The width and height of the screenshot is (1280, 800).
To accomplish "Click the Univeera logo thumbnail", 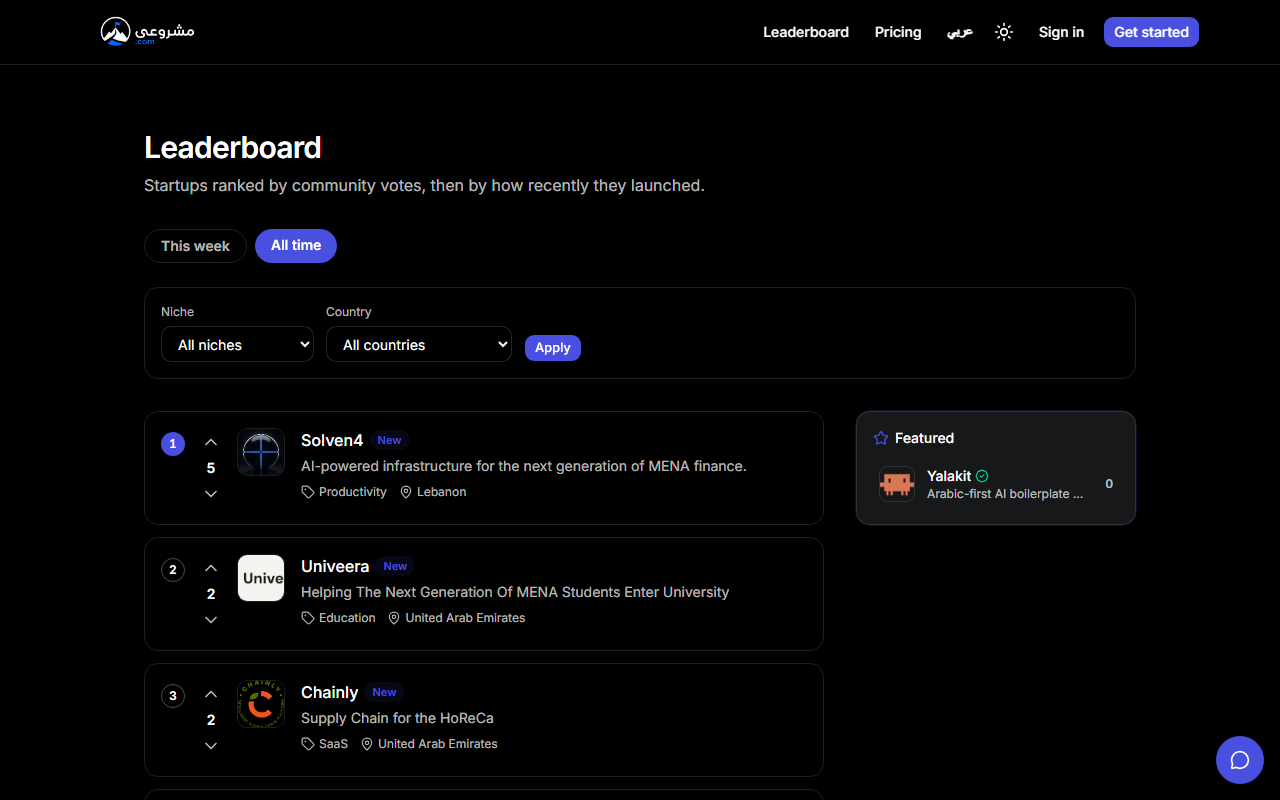I will 261,578.
